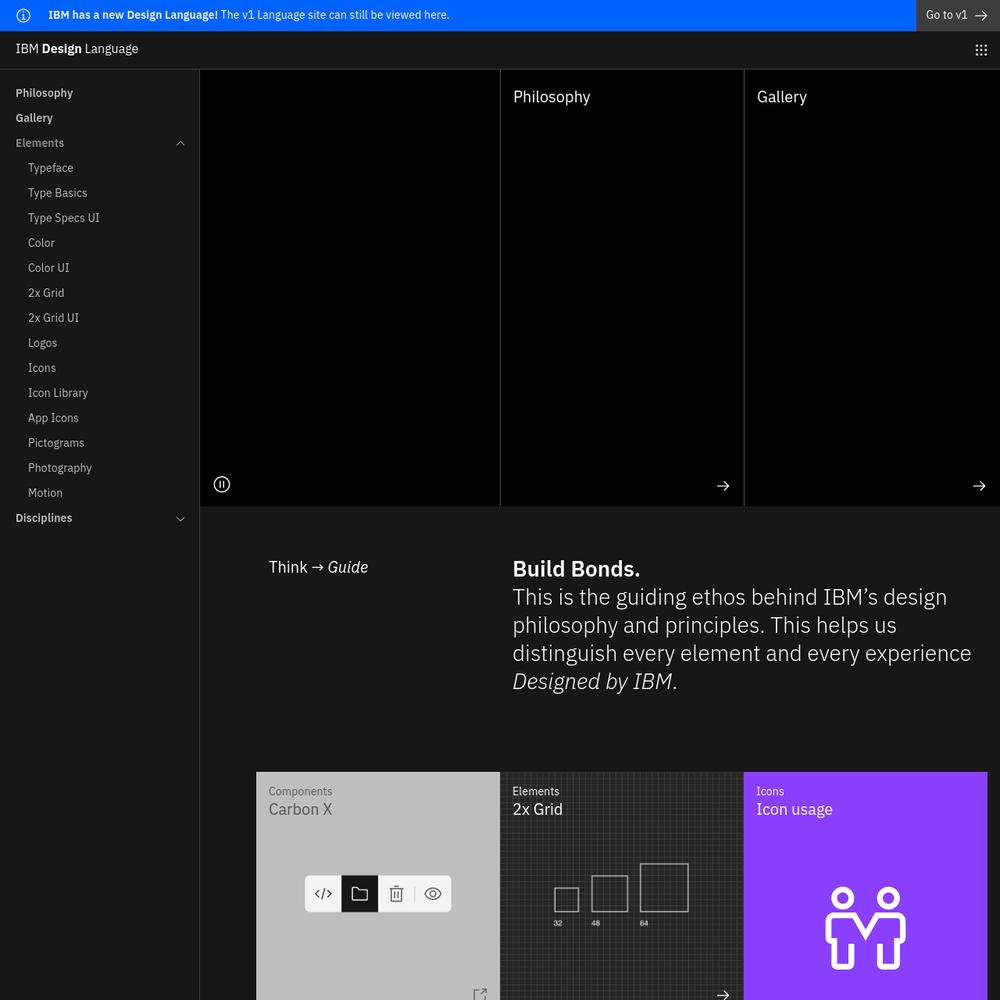1000x1000 pixels.
Task: Click the people pictogram on Icon usage card
Action: coord(865,928)
